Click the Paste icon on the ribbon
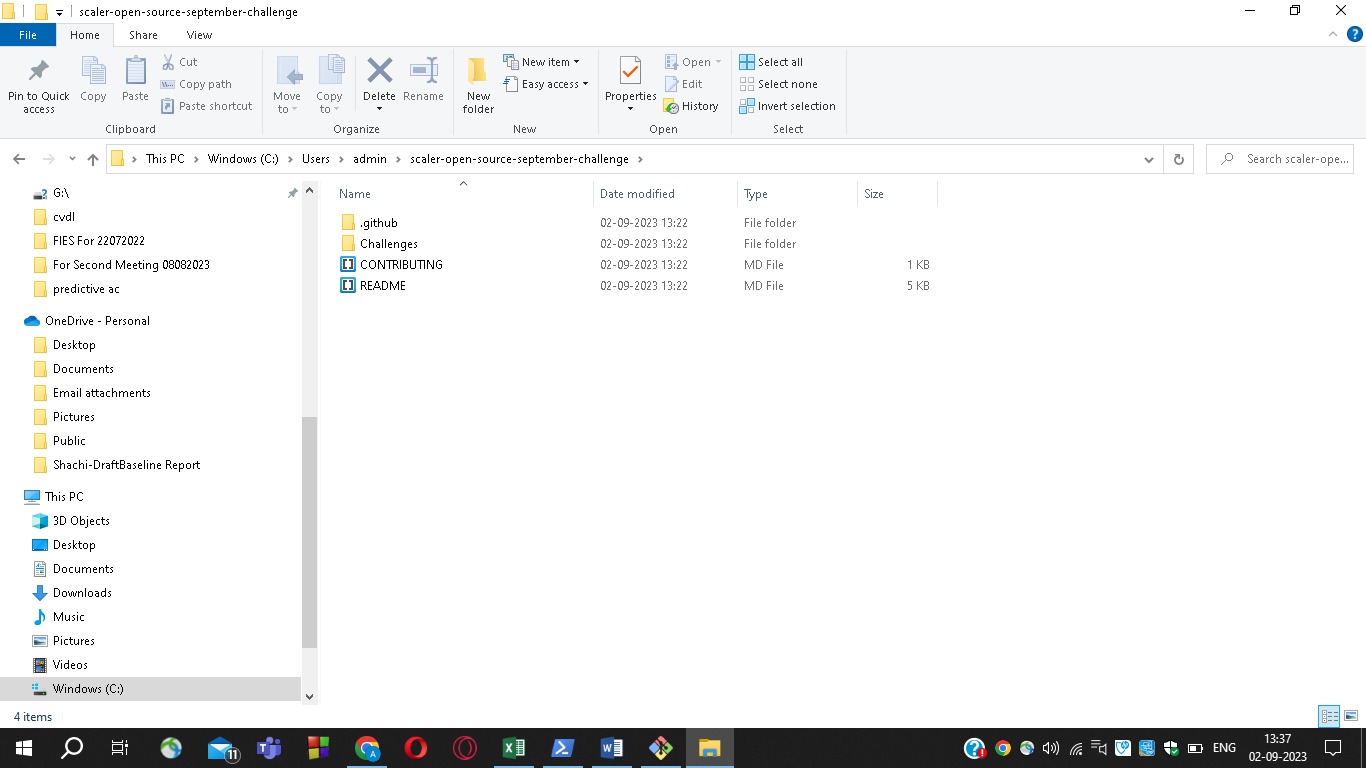 pos(134,80)
